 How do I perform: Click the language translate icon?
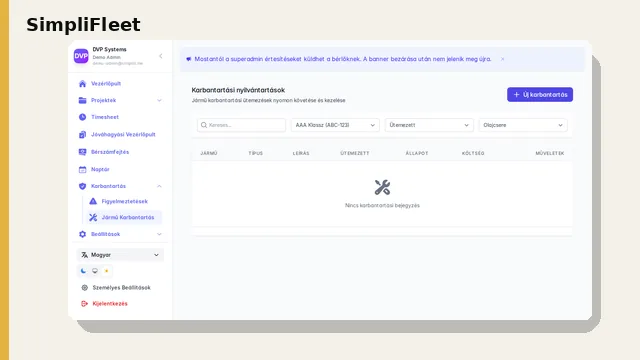(84, 255)
